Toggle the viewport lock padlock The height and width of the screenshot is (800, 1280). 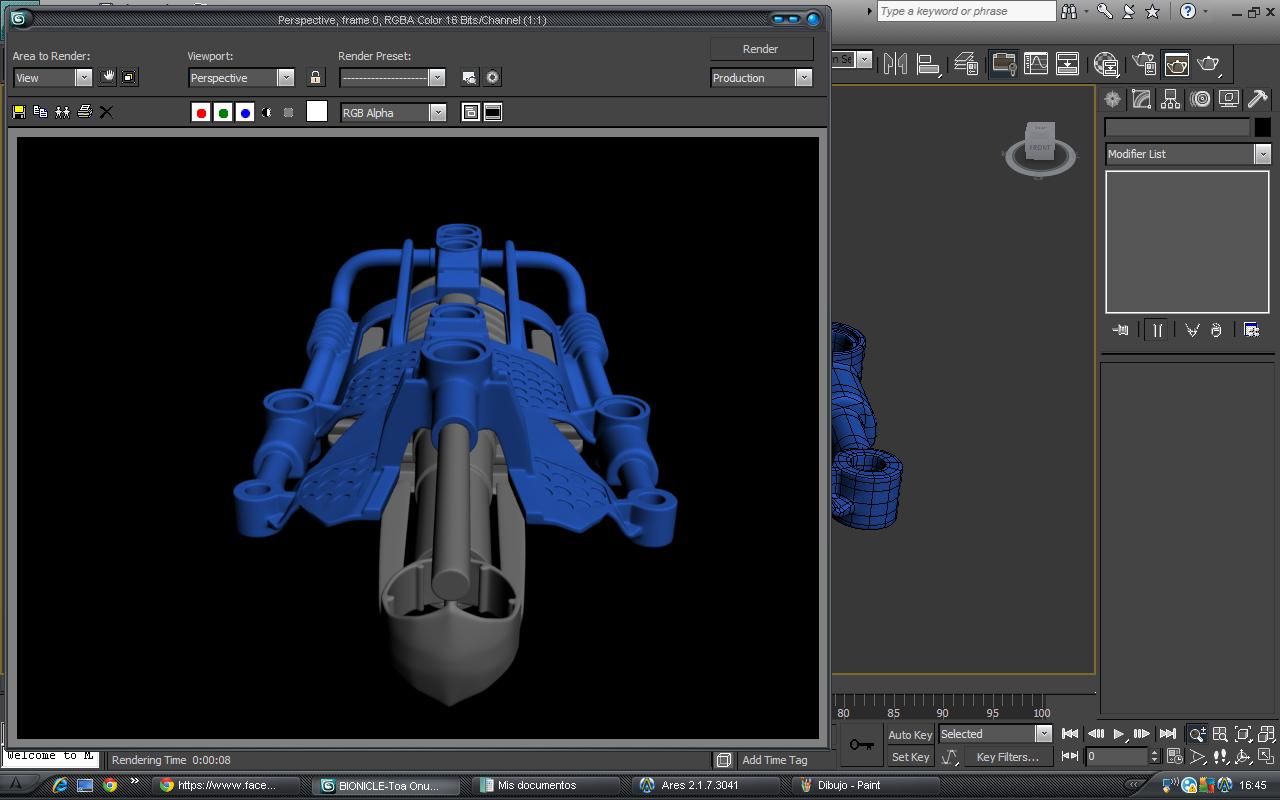(316, 78)
